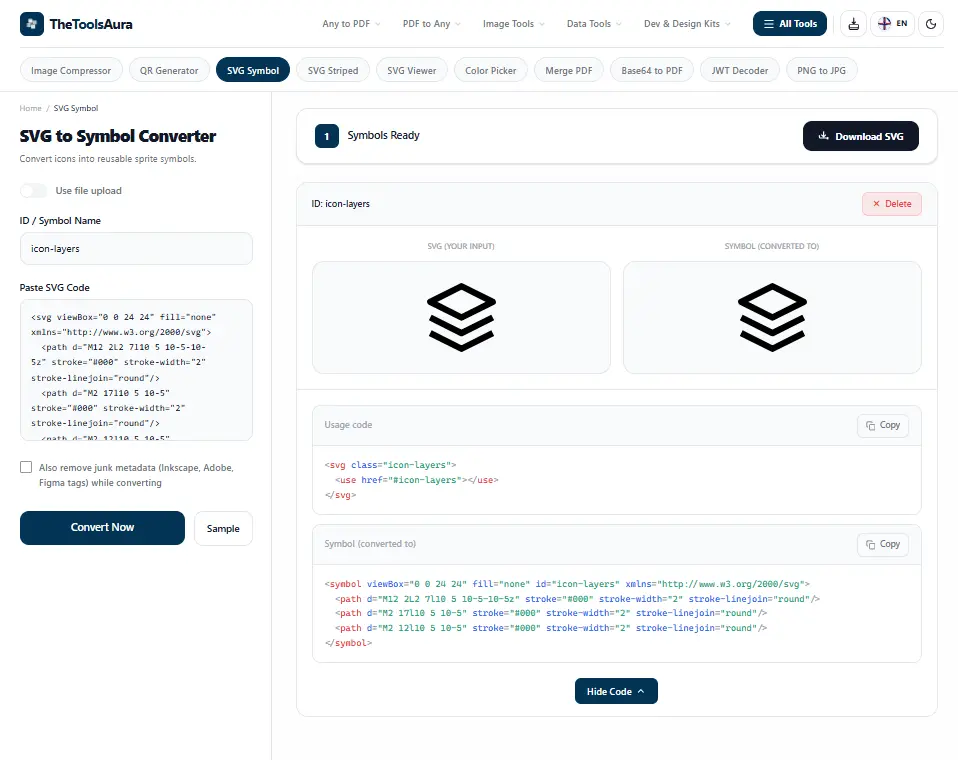
Task: Load the Sample SVG
Action: click(223, 528)
